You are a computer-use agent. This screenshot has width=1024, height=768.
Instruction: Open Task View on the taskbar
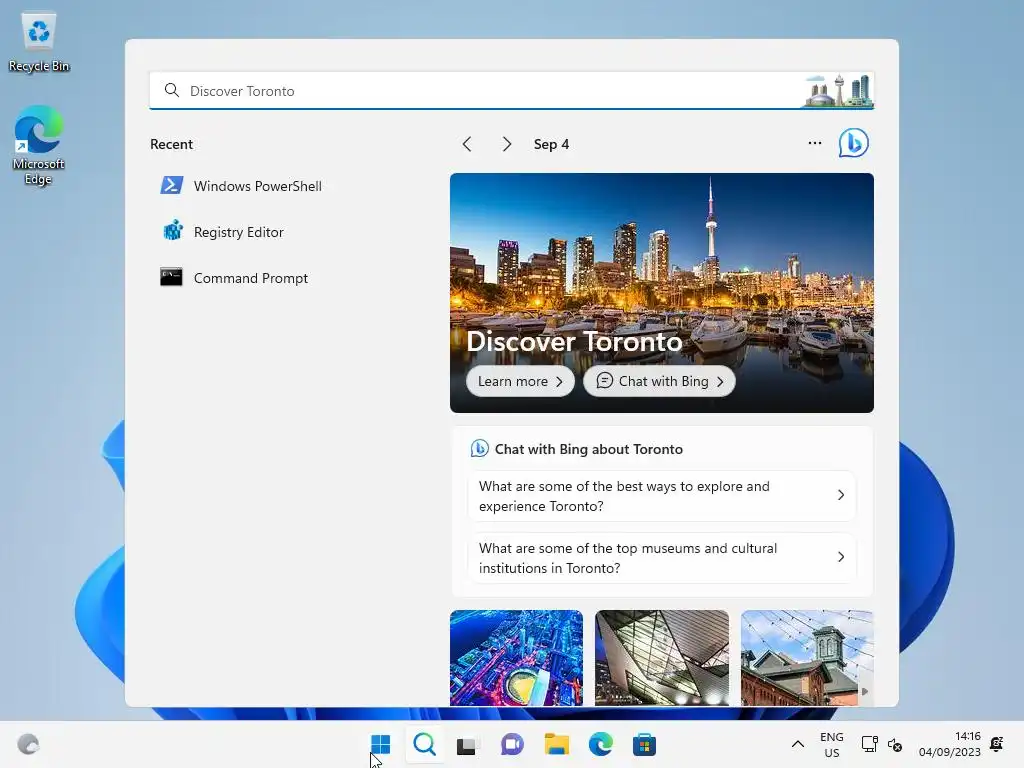[x=467, y=744]
